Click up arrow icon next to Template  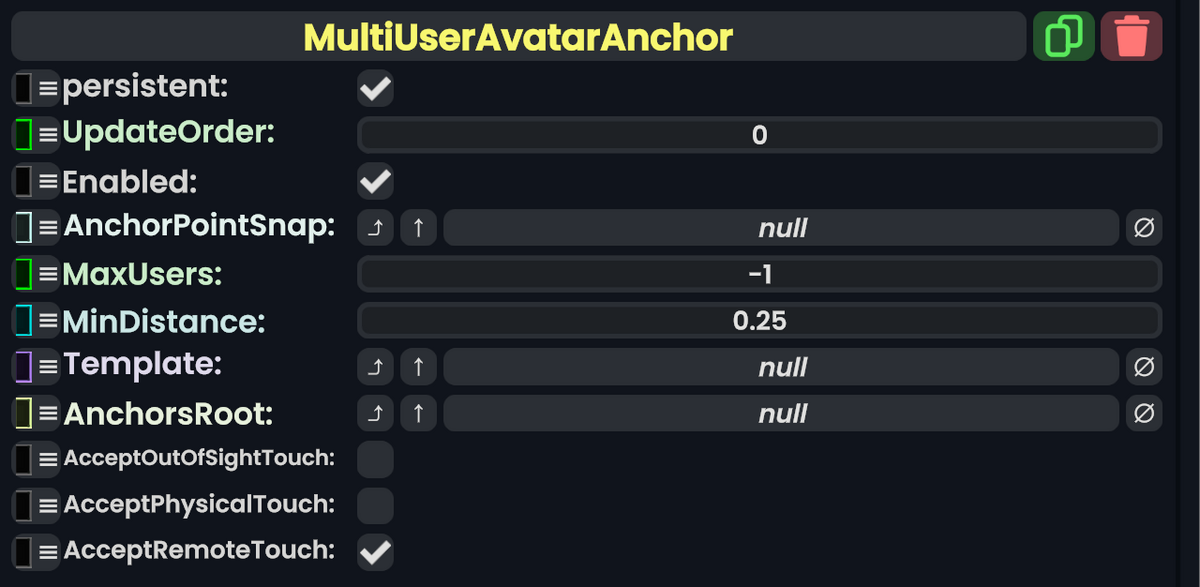click(418, 366)
